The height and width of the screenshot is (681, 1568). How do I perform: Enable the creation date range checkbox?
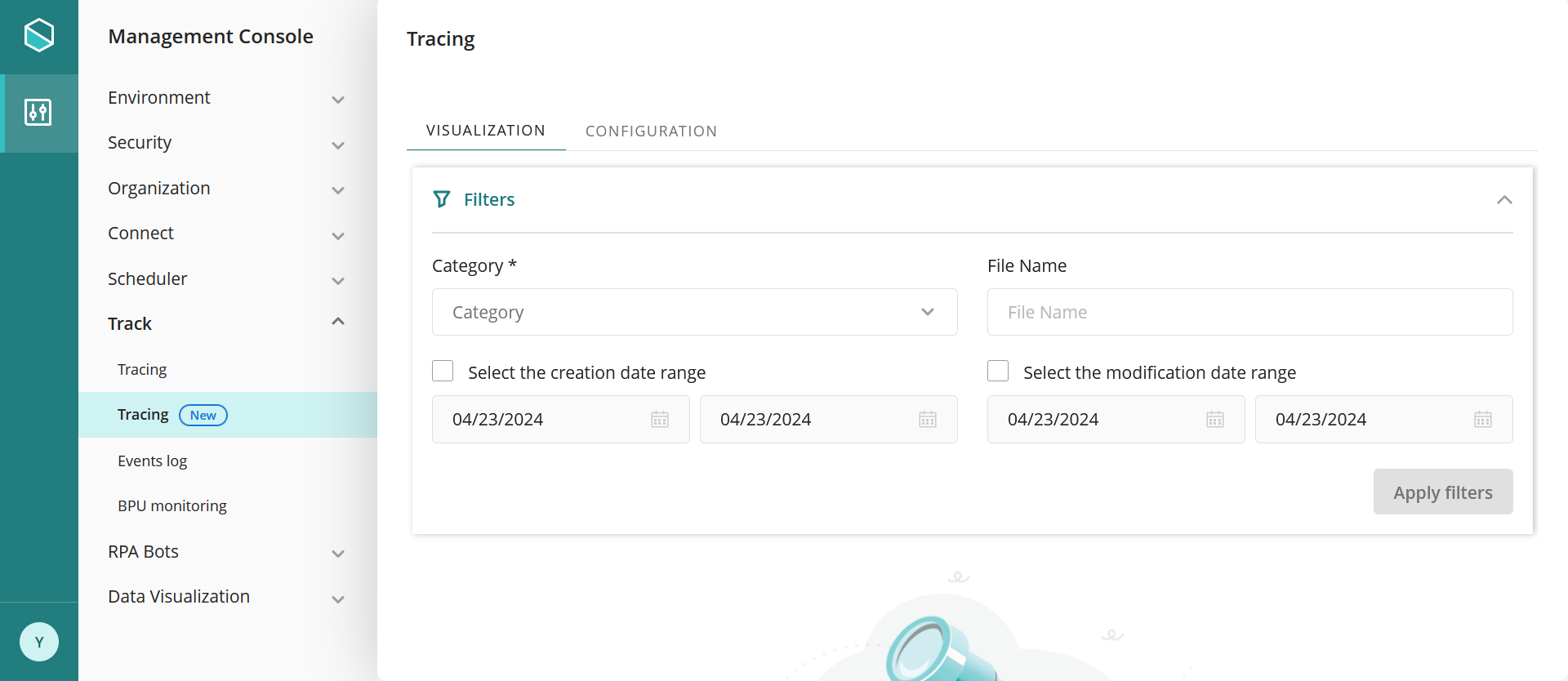(443, 371)
